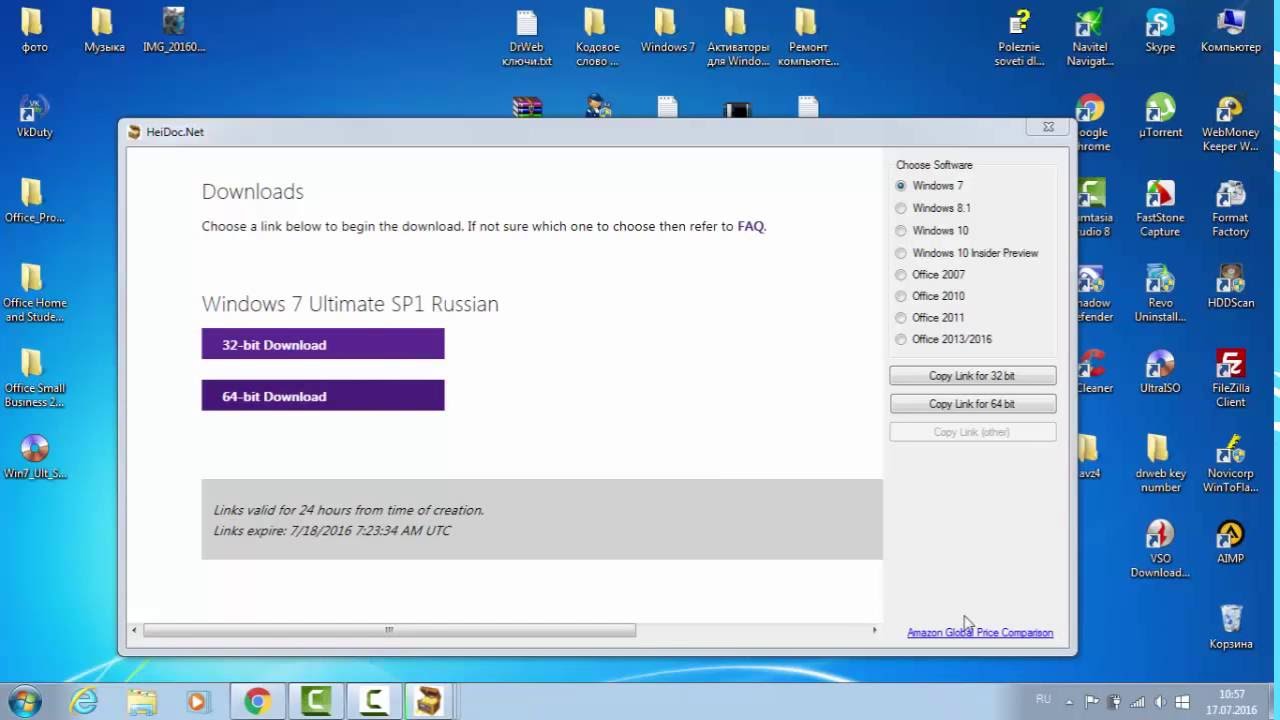Viewport: 1280px width, 720px height.
Task: Select the Navitel Navigator icon
Action: pyautogui.click(x=1090, y=37)
